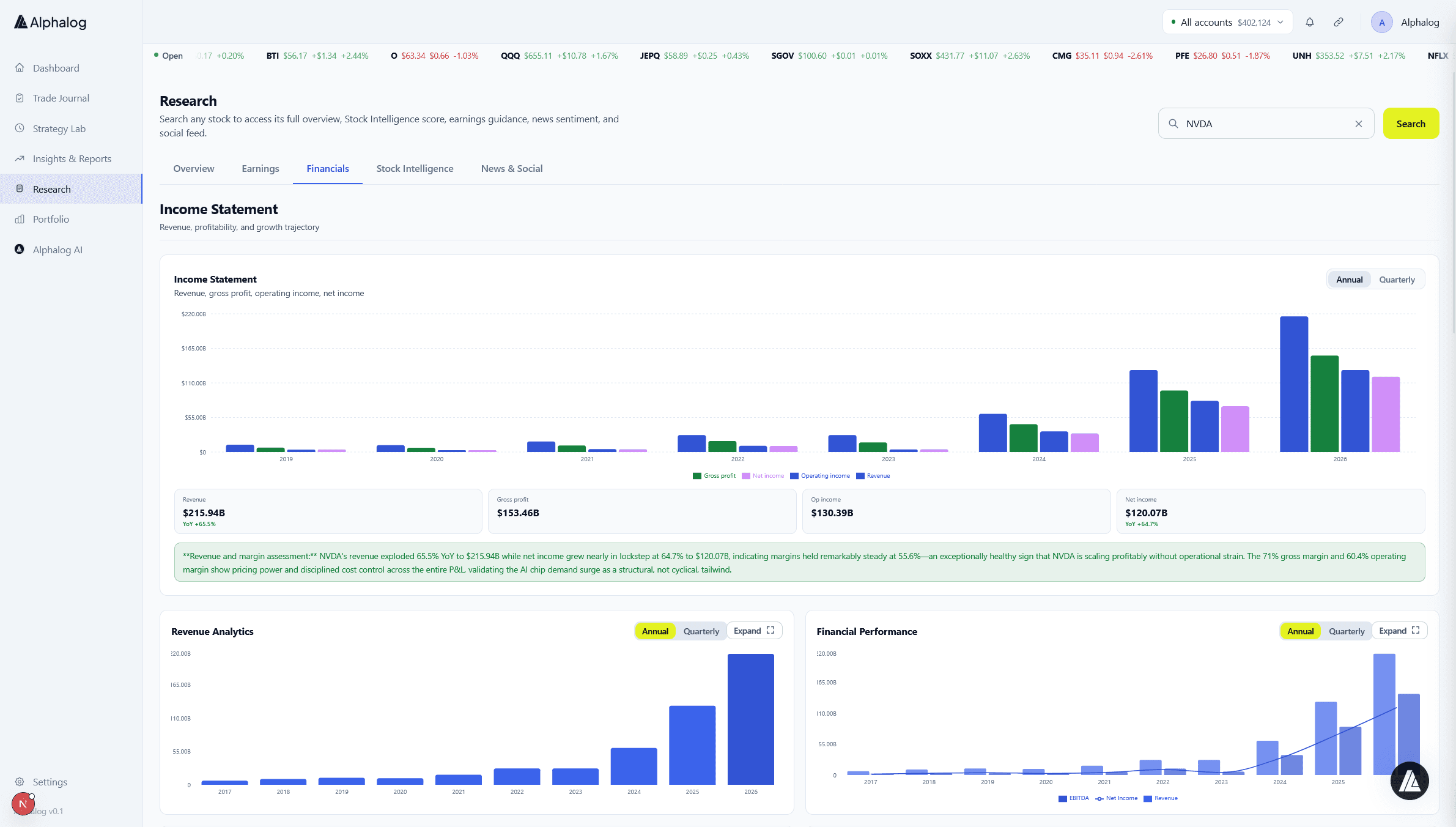Click the Strategy Lab clock icon
This screenshot has width=1456, height=827.
(20, 128)
